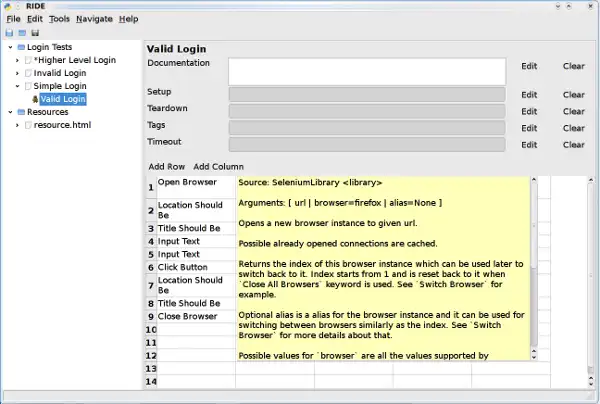Select the Close Browser cell in row 9
This screenshot has height=404, width=600.
coord(196,316)
